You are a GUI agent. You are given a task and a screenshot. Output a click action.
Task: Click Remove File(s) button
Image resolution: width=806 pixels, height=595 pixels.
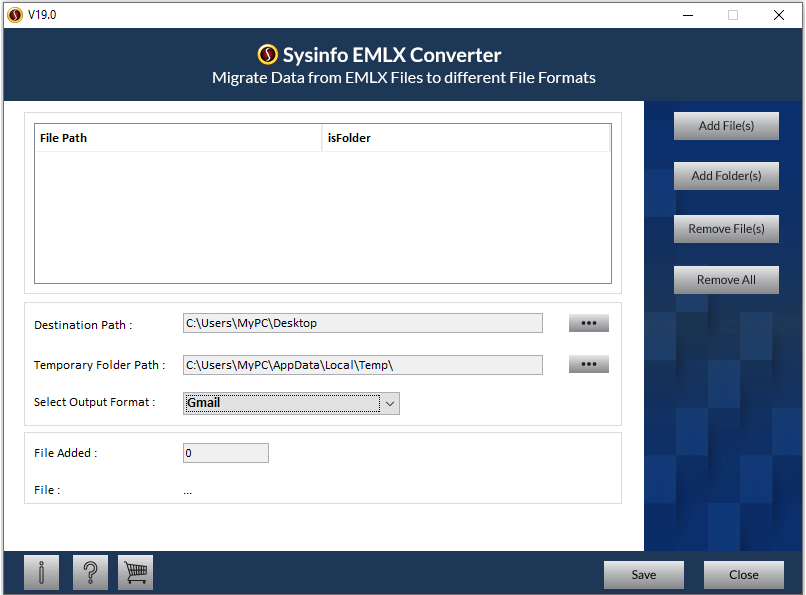pyautogui.click(x=726, y=229)
